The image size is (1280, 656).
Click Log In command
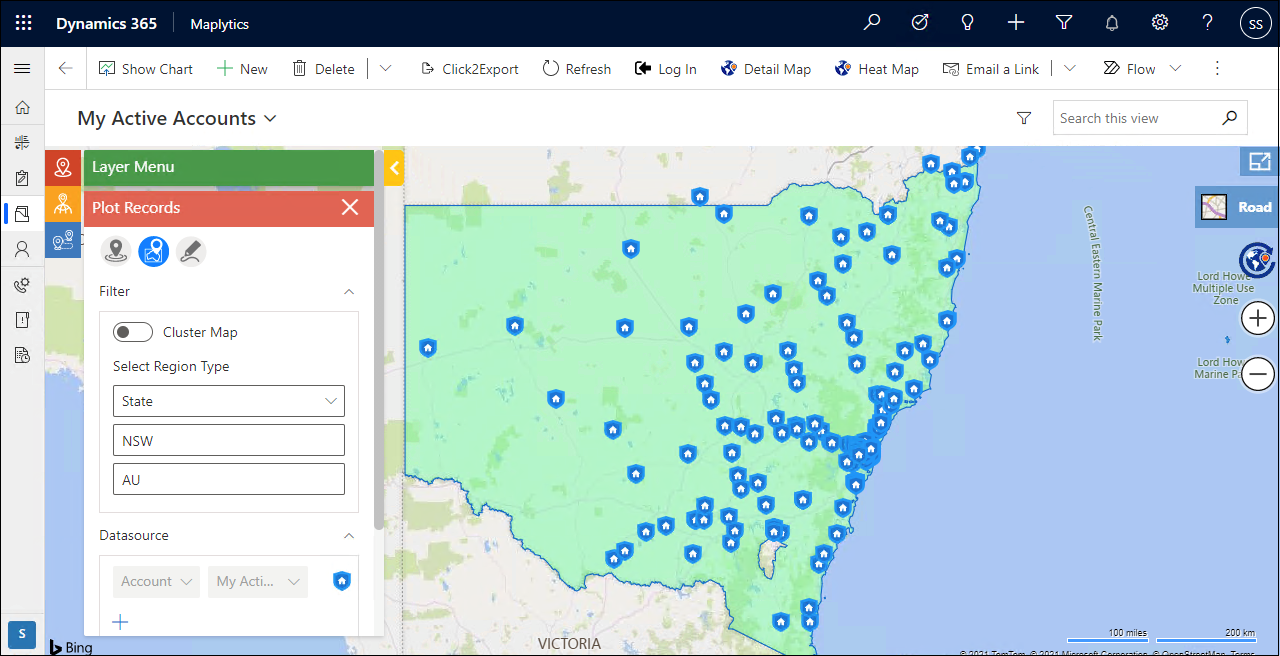pos(666,69)
